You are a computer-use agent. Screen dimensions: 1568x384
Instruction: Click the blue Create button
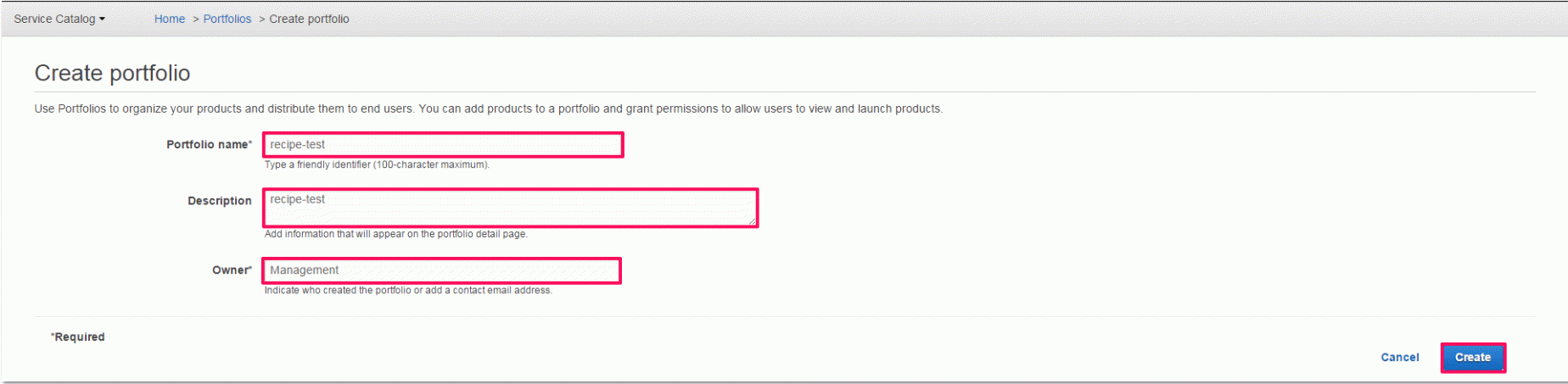click(1473, 358)
